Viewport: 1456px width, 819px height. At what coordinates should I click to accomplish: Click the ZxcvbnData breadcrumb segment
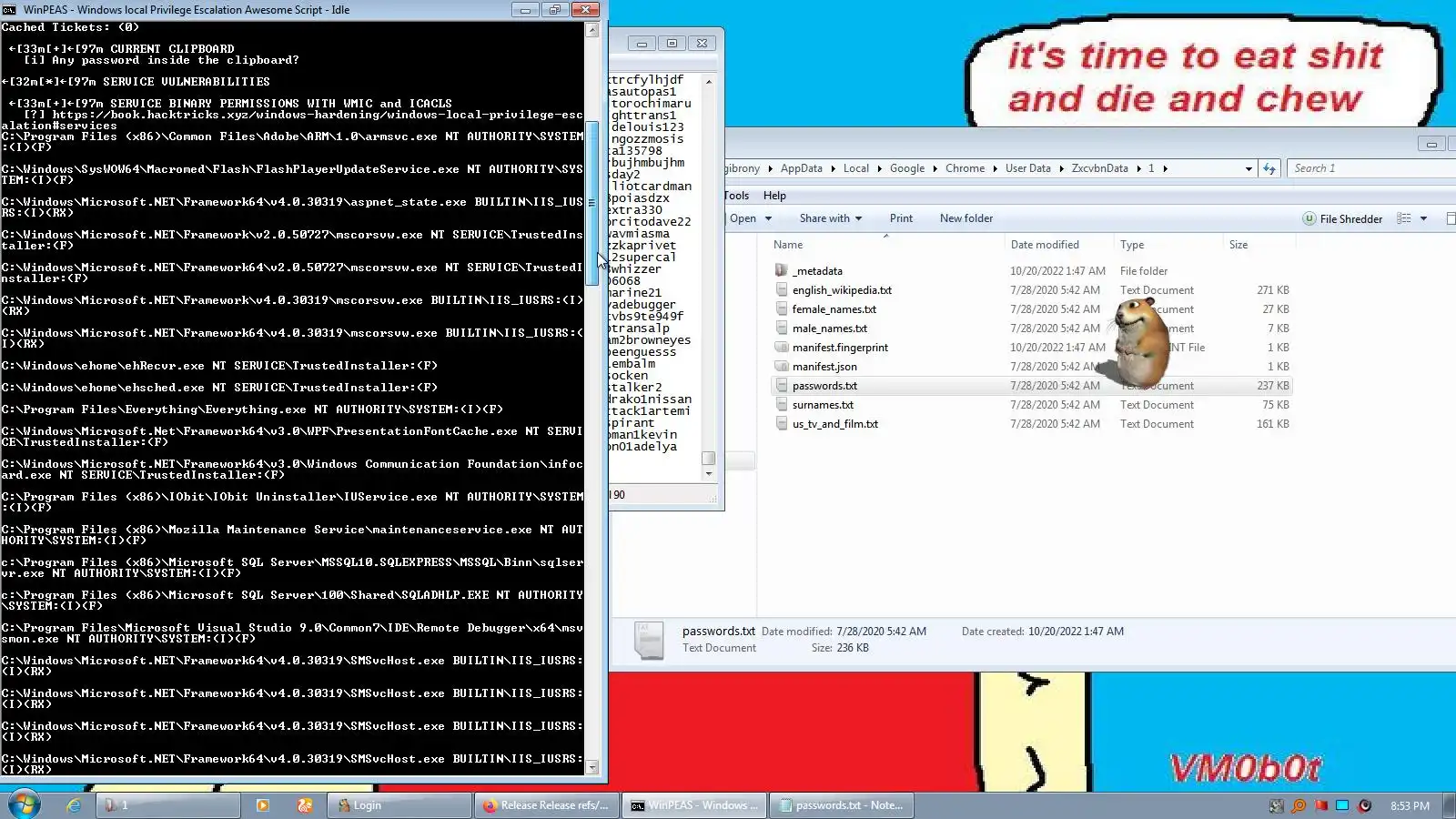(1099, 168)
